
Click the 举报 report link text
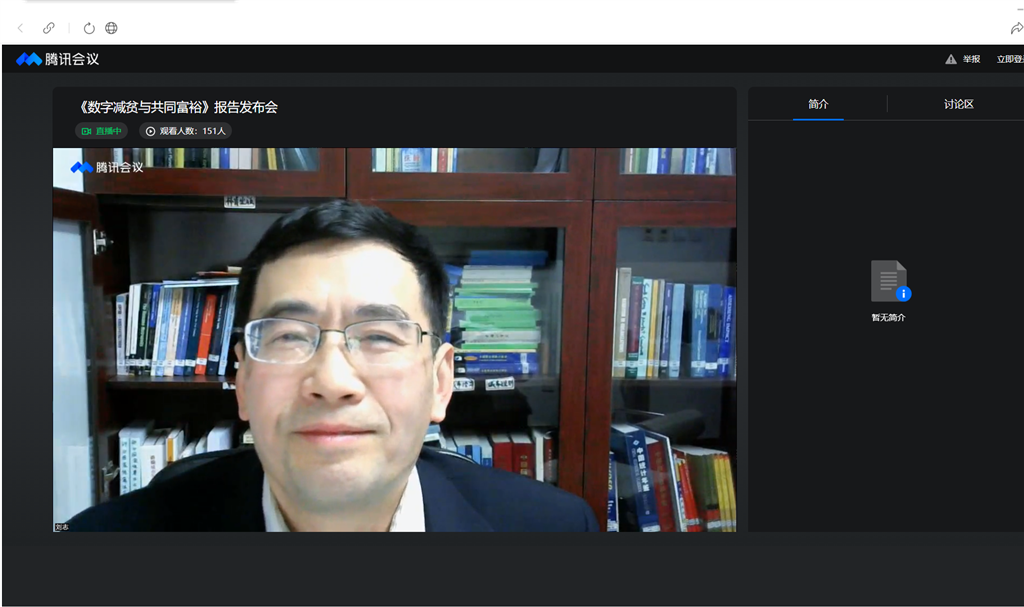(x=971, y=59)
